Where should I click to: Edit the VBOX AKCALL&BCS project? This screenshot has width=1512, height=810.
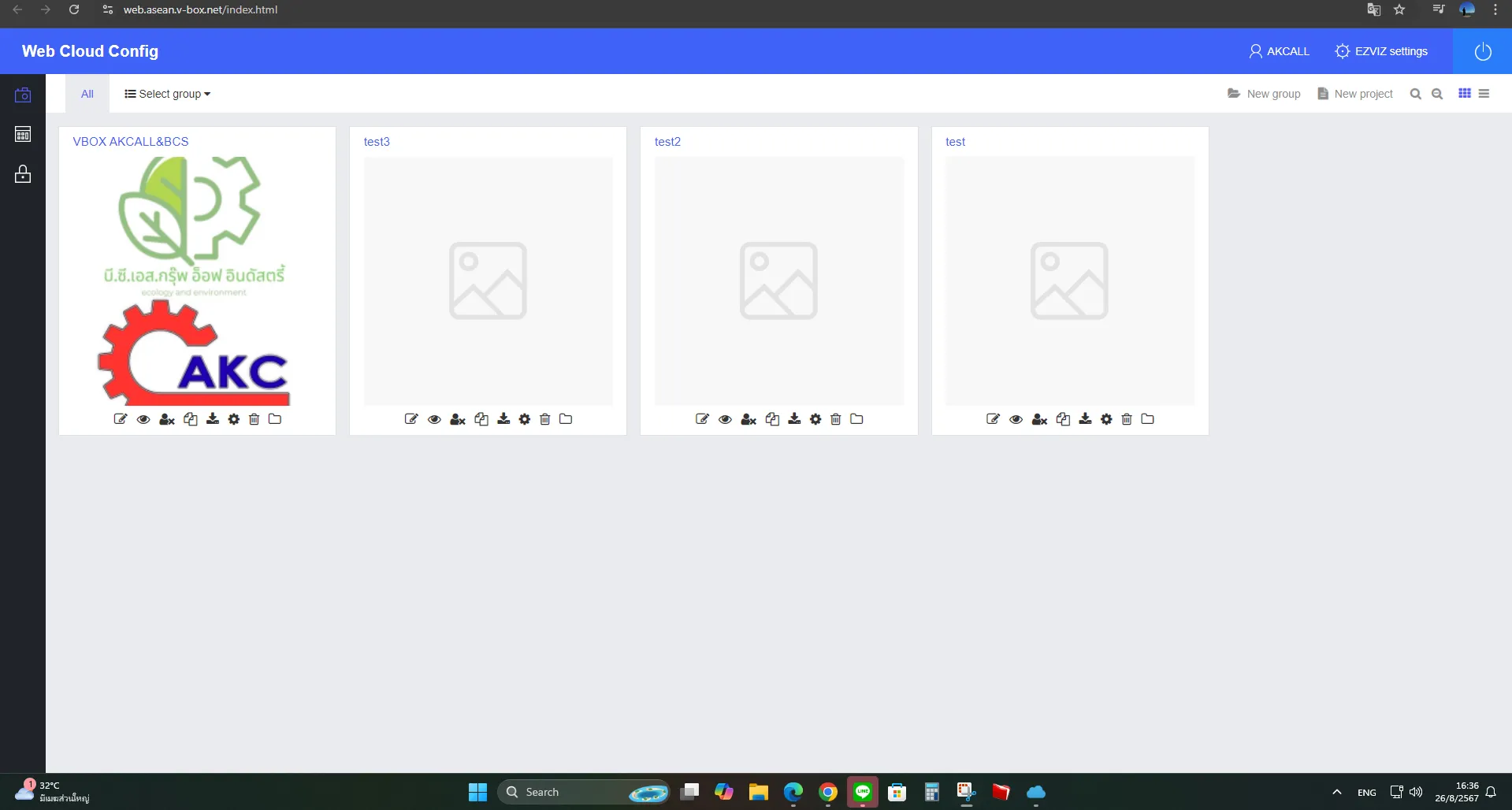tap(121, 419)
